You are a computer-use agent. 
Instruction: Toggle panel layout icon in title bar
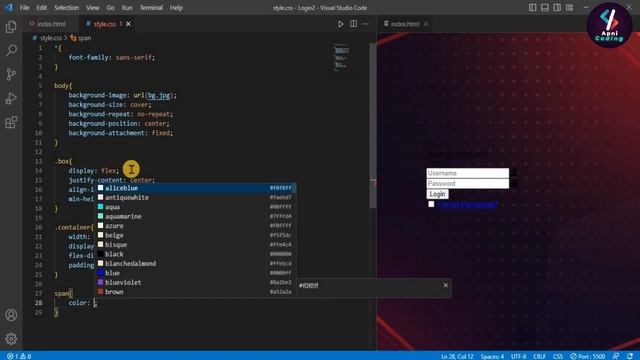pyautogui.click(x=545, y=7)
